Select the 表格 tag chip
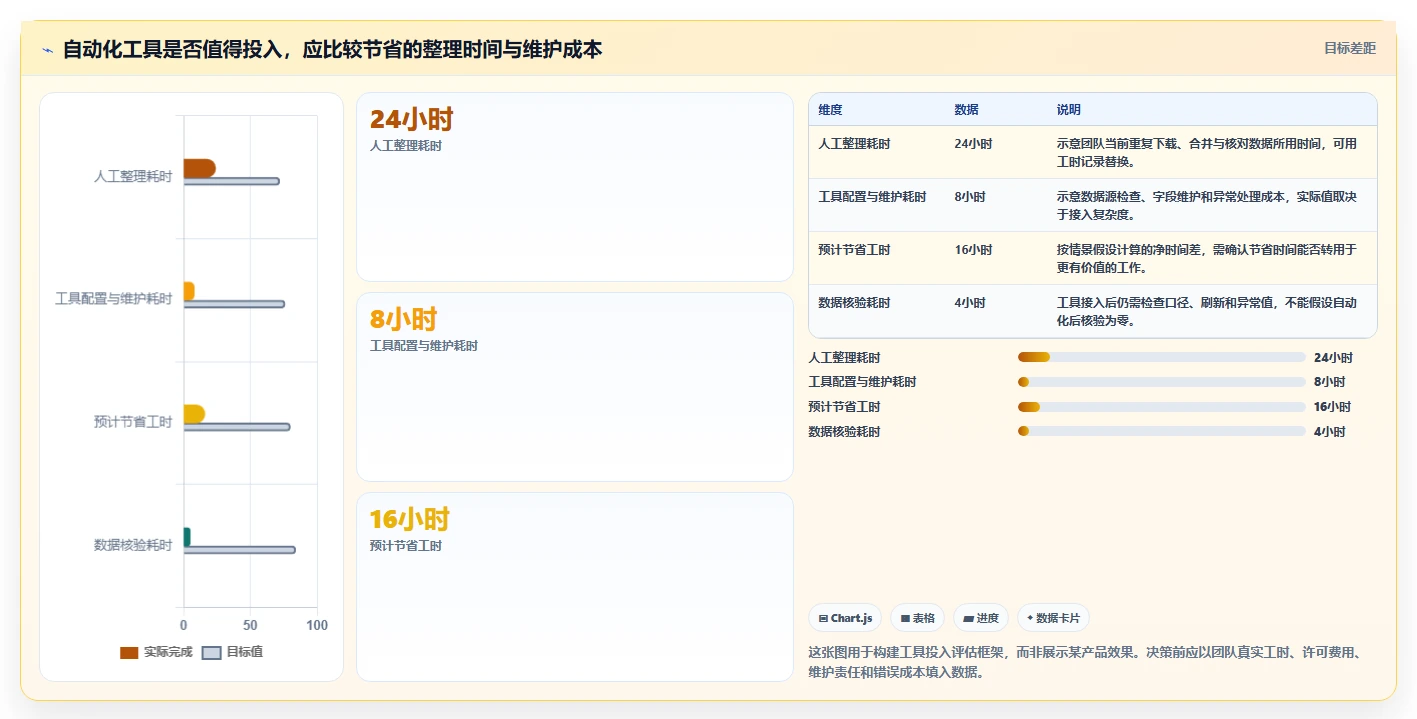 [x=917, y=618]
